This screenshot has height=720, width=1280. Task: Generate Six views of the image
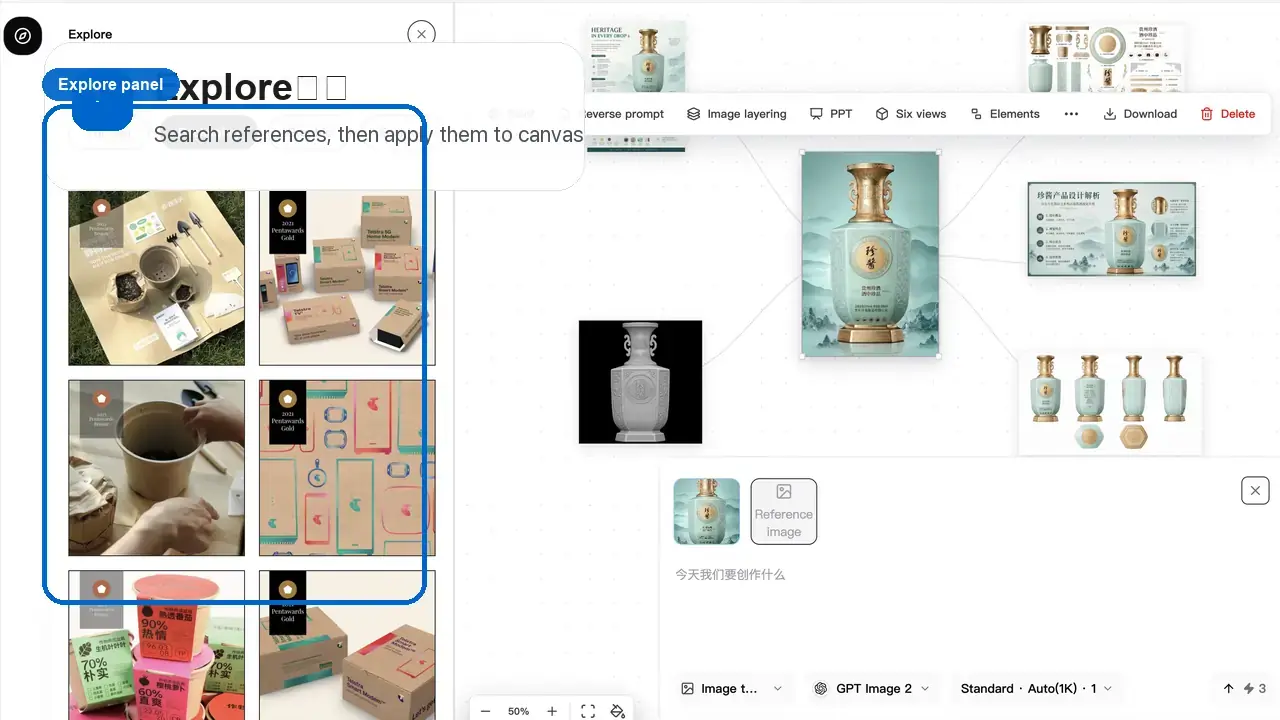coord(910,114)
